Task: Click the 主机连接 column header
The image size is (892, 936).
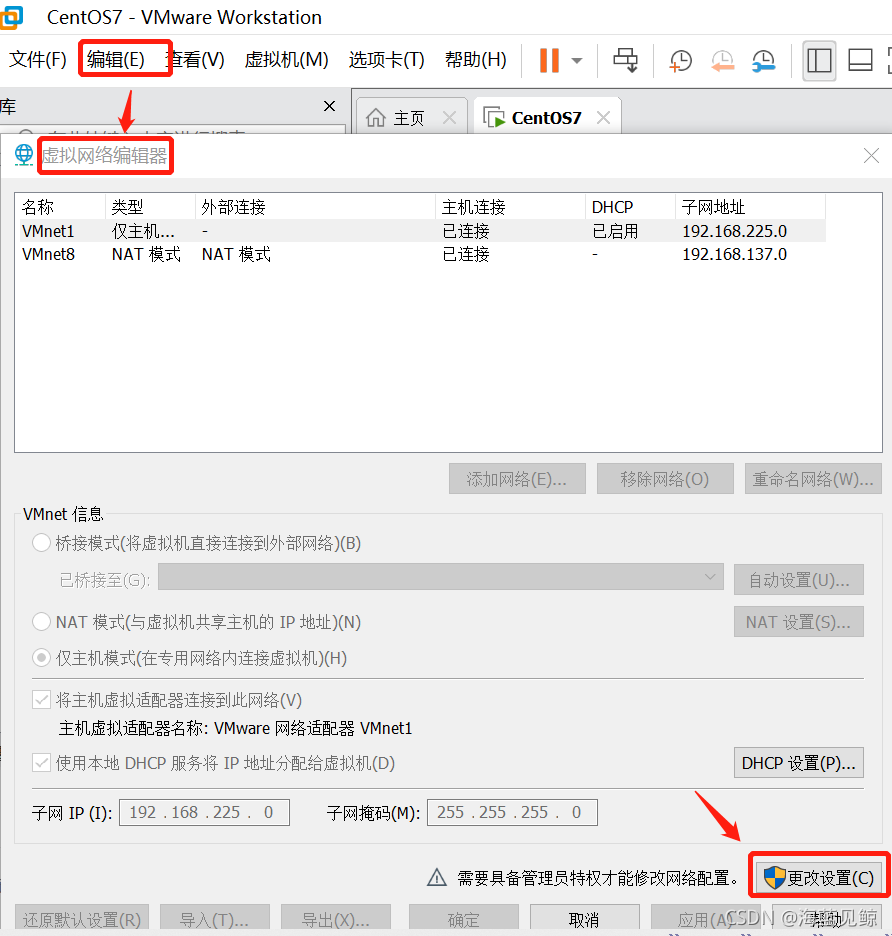Action: pyautogui.click(x=510, y=207)
